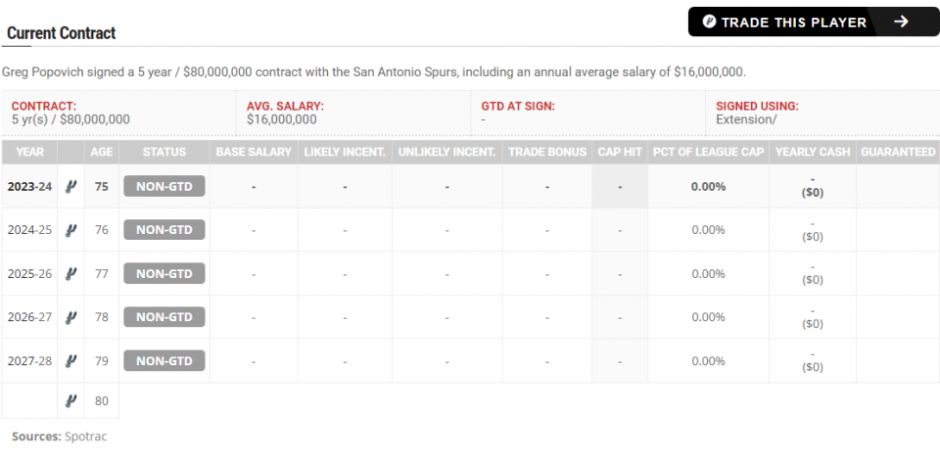Click the Spurs logo in 2024-25 row
This screenshot has width=940, height=461.
tap(71, 230)
